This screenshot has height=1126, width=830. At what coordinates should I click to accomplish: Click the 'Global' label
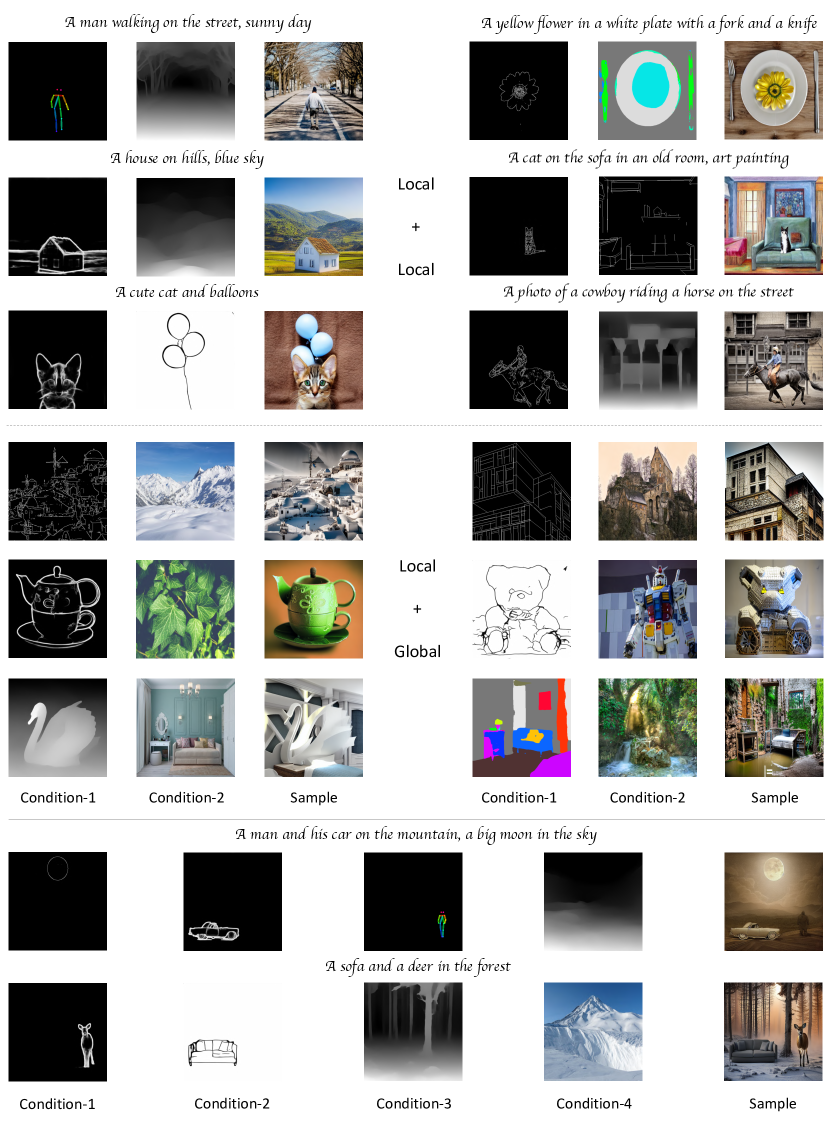tap(417, 651)
